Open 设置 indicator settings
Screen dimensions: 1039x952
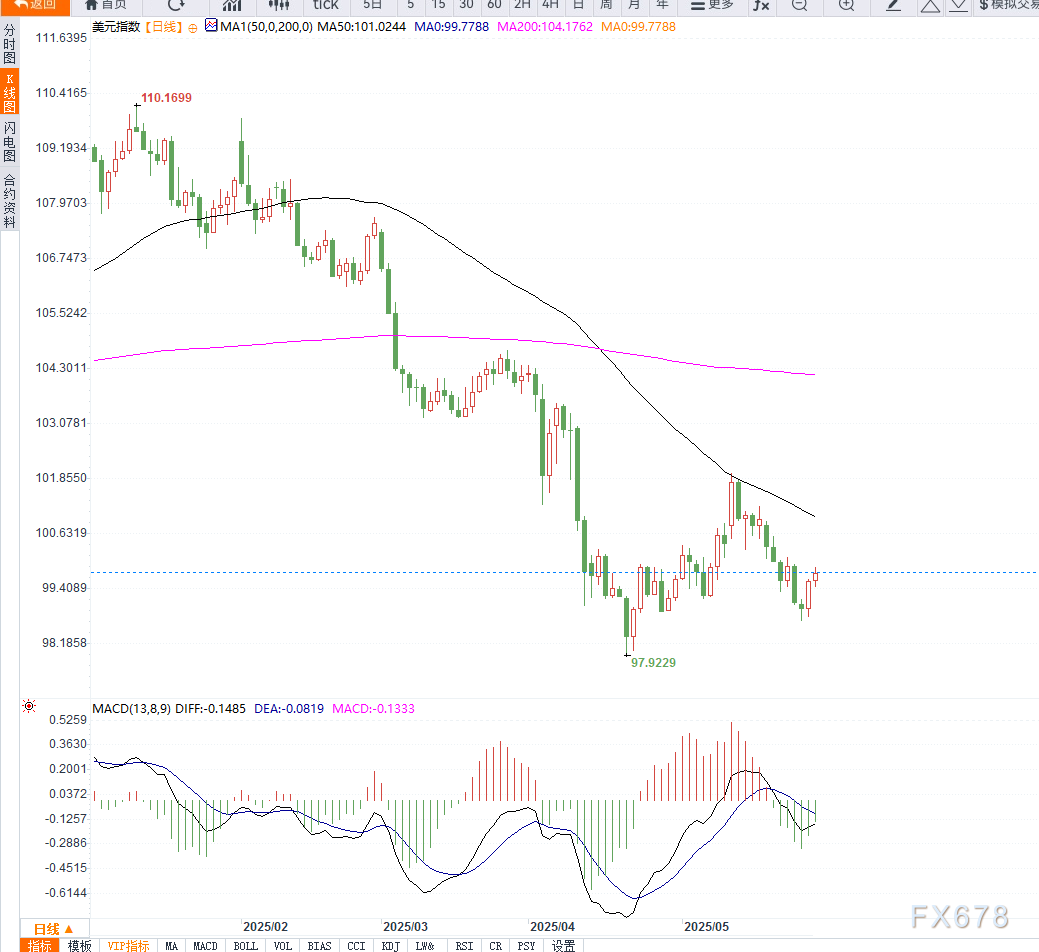(x=563, y=945)
